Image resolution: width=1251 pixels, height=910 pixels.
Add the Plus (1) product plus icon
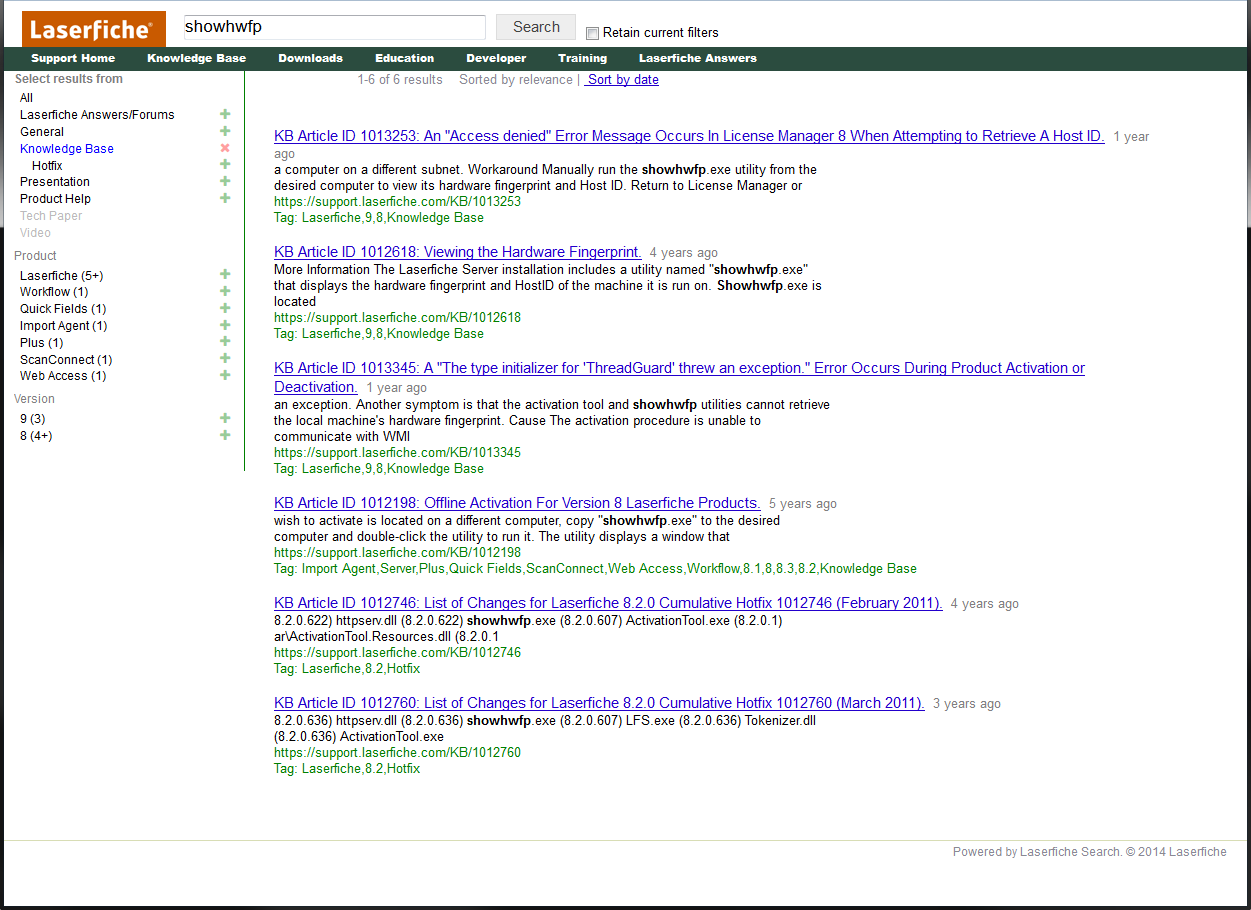point(225,342)
